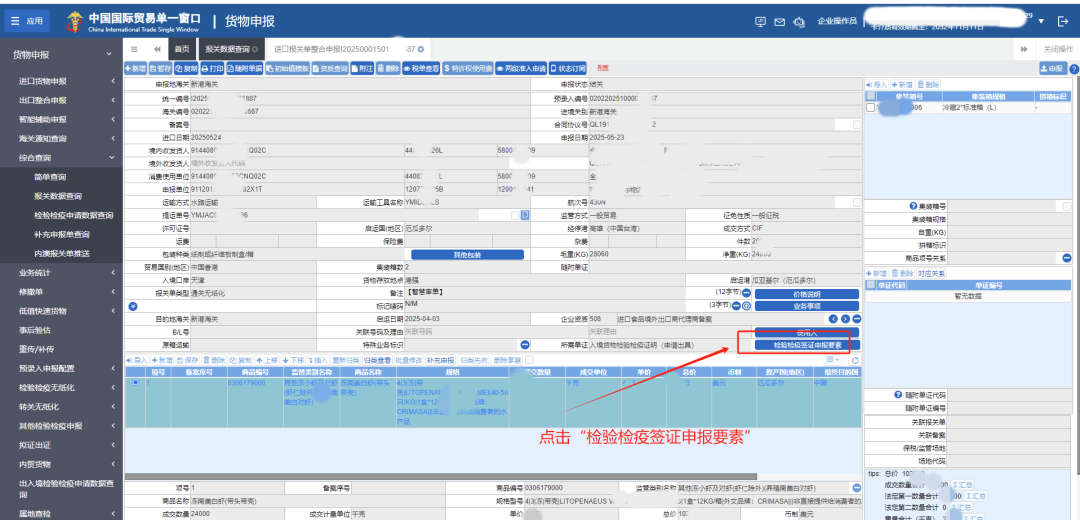The width and height of the screenshot is (1080, 520).
Task: Open the customer service headset icon
Action: pos(800,21)
